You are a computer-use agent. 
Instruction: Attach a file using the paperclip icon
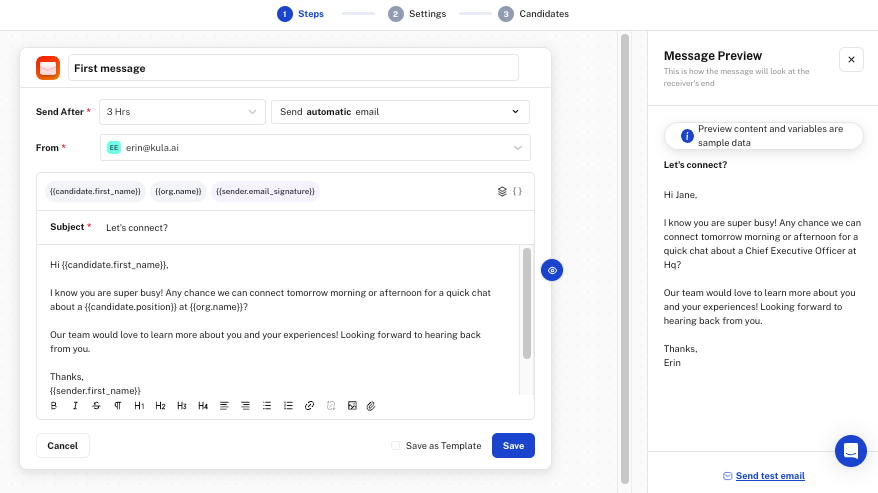pos(370,406)
